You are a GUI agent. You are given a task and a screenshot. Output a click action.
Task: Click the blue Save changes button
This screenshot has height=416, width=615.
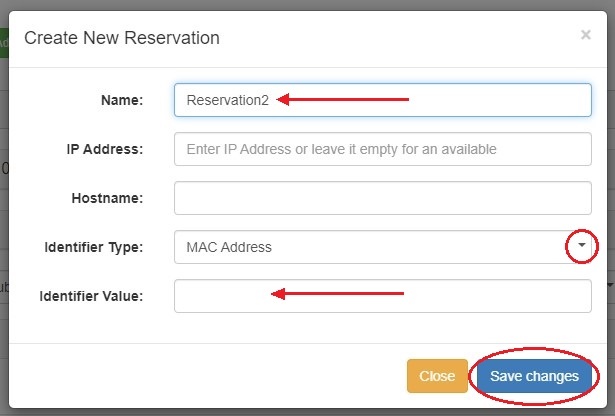534,376
